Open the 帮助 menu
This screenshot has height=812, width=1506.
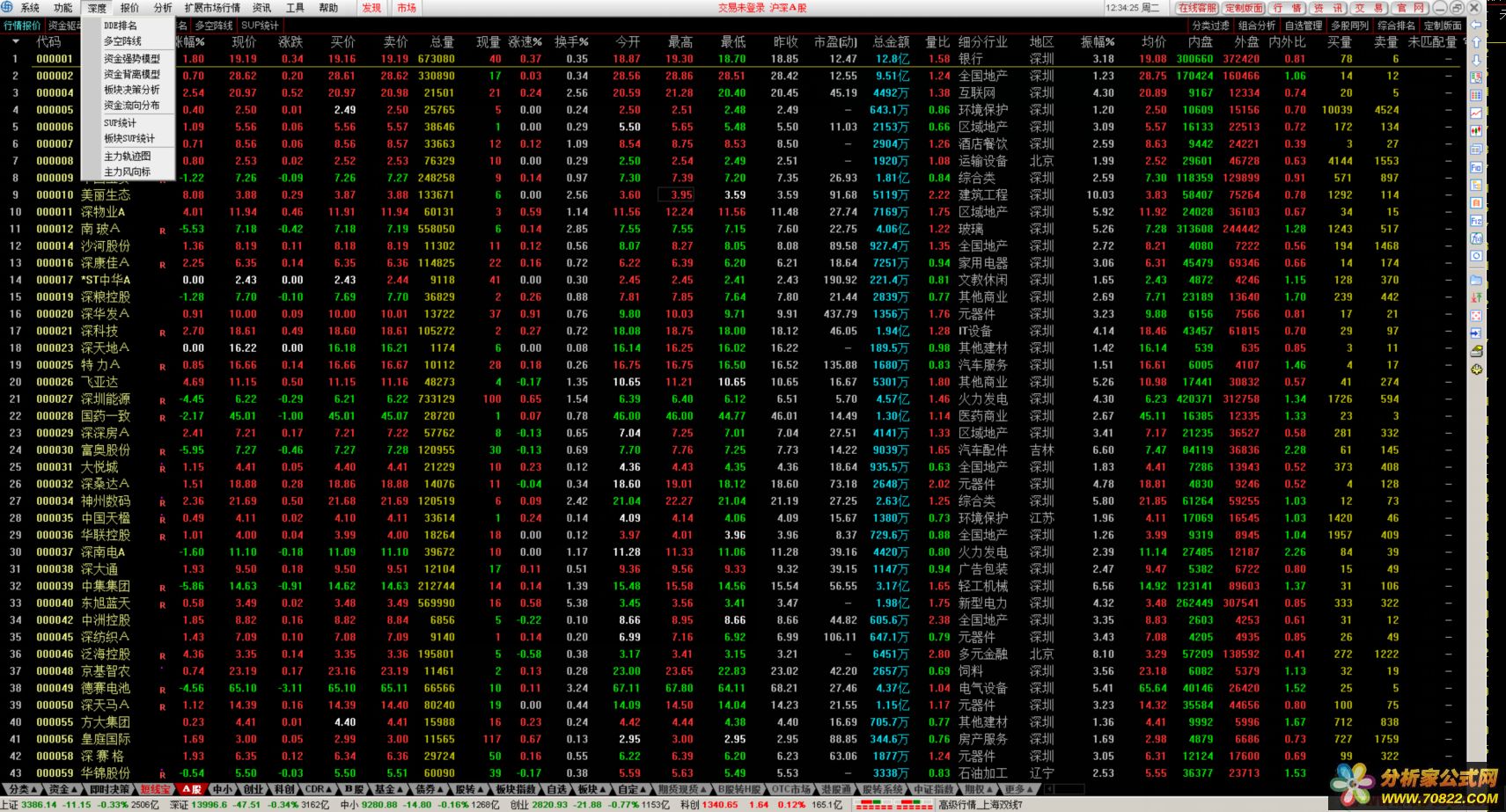pyautogui.click(x=328, y=8)
